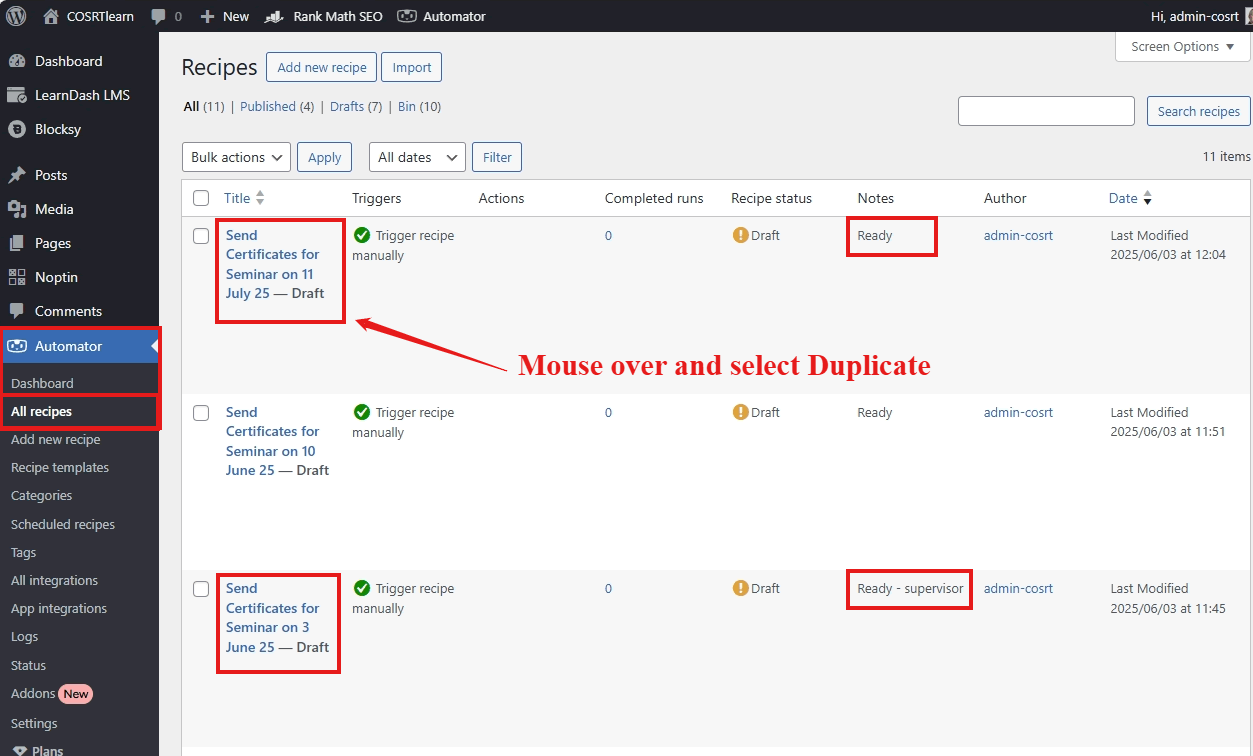Click the search recipes input field
Screen dimensions: 1253x756
pos(1046,111)
